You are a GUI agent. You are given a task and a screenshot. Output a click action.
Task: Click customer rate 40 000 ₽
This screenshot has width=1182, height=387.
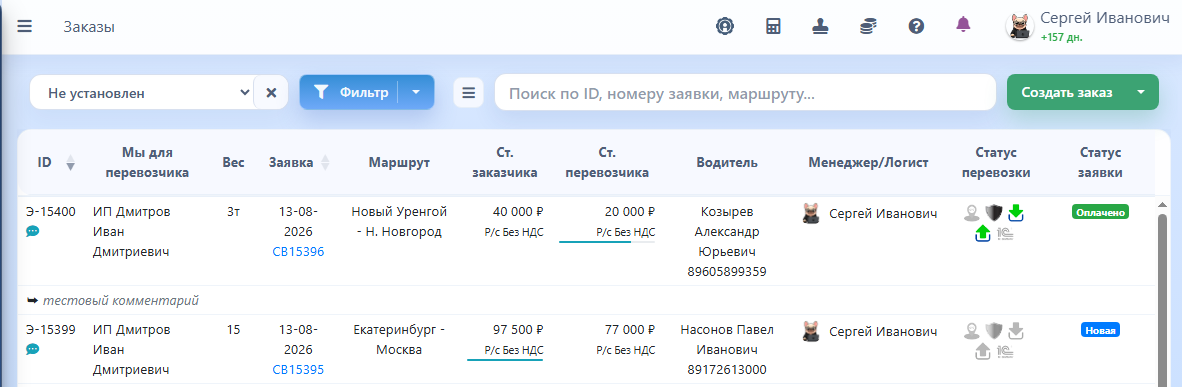(x=518, y=211)
